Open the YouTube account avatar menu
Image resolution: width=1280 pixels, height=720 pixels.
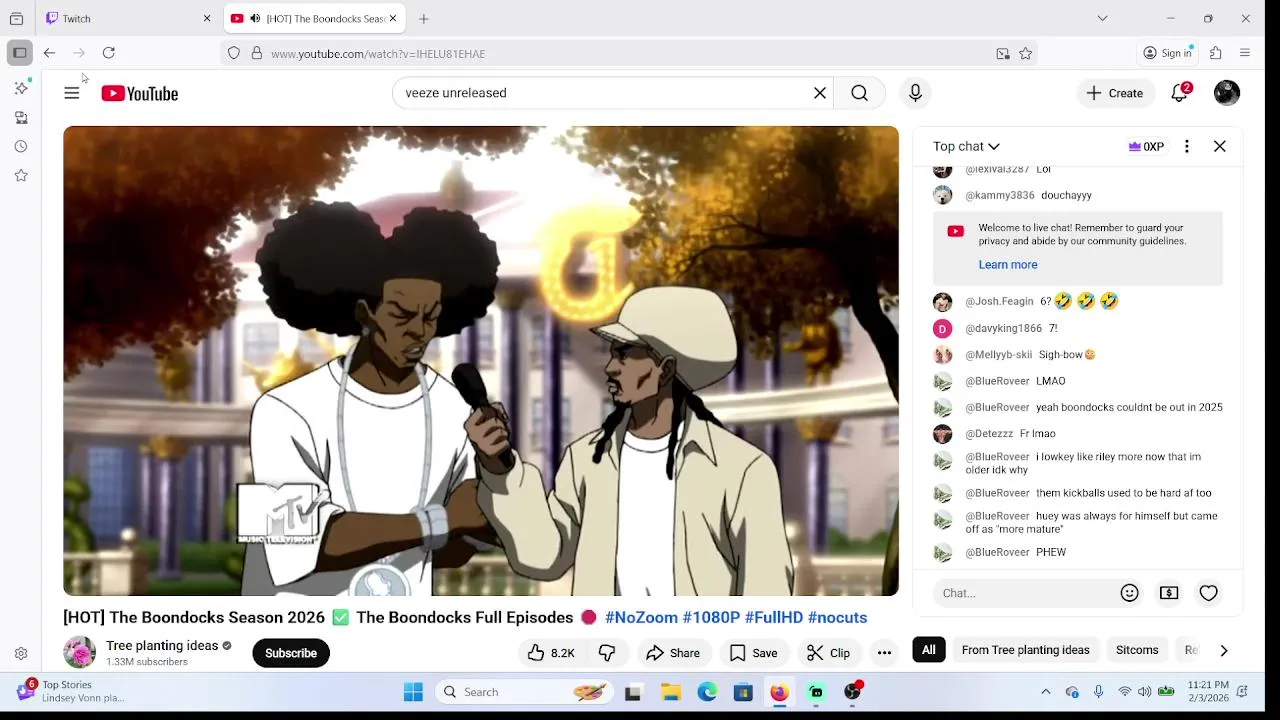coord(1227,93)
